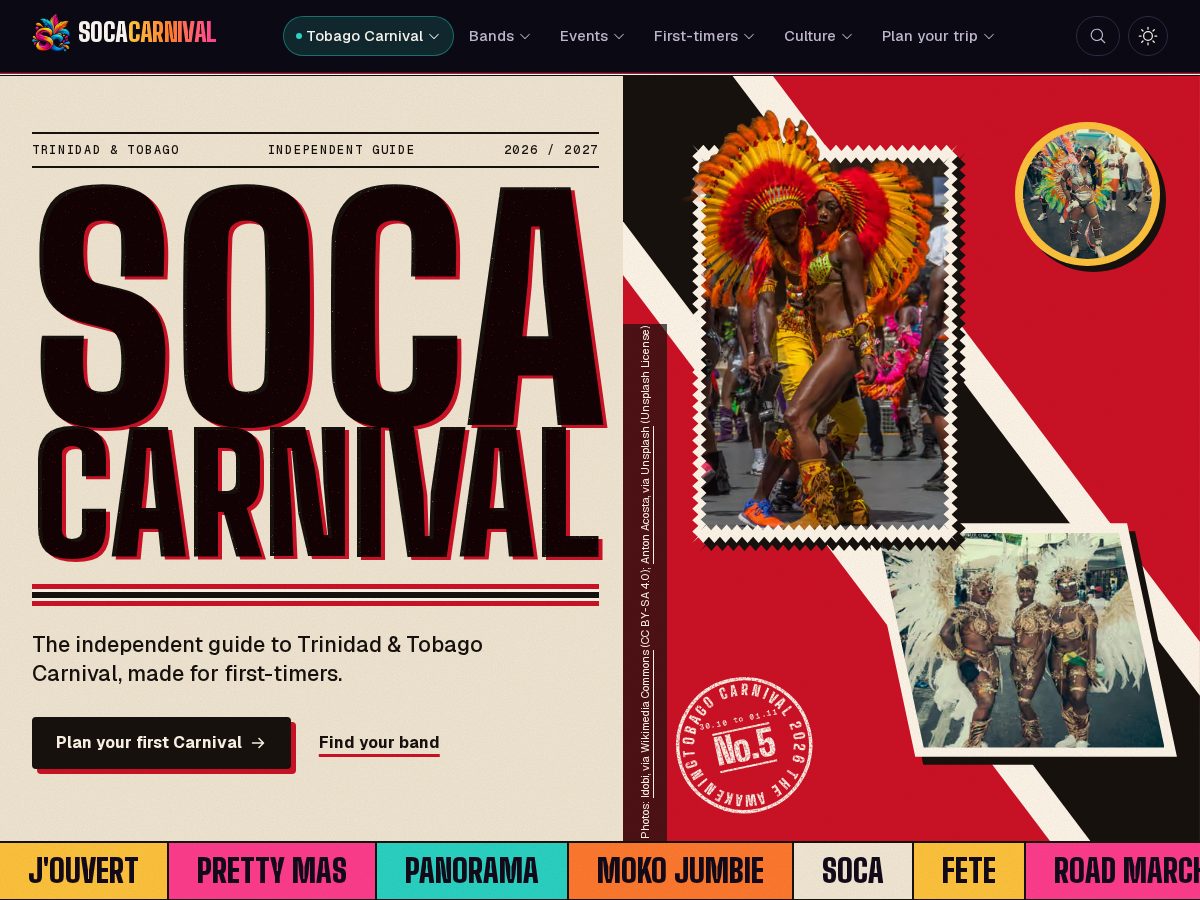
Task: Open the circular carnival photo thumbnail
Action: (1087, 194)
